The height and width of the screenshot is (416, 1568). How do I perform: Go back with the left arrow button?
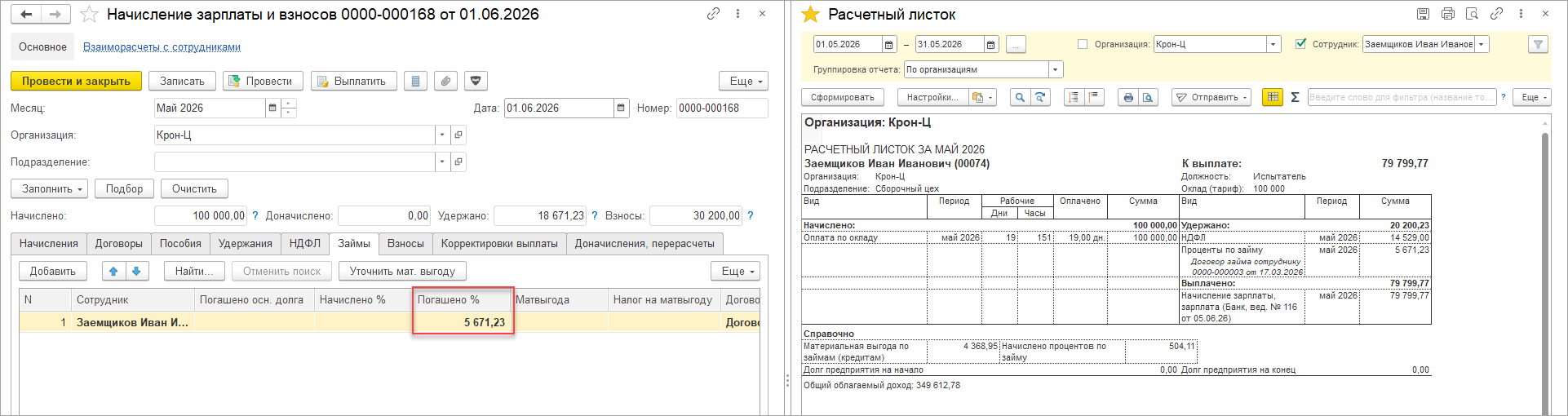(x=27, y=14)
